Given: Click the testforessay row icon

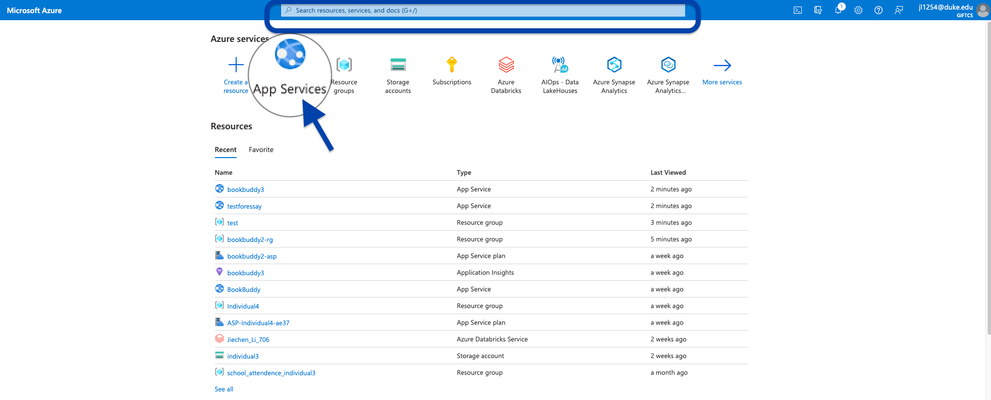Looking at the screenshot, I should pos(219,205).
